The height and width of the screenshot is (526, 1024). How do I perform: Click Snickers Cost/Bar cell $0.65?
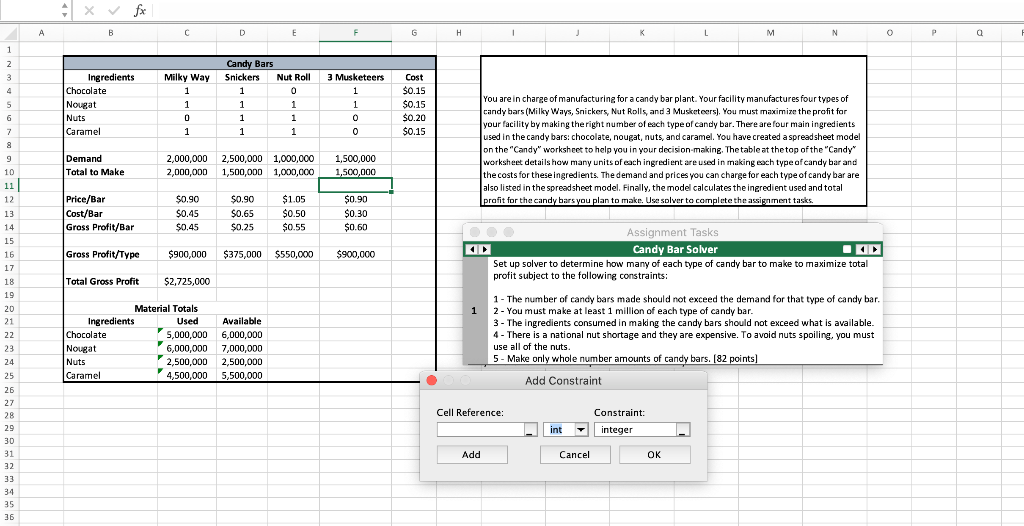pos(242,213)
